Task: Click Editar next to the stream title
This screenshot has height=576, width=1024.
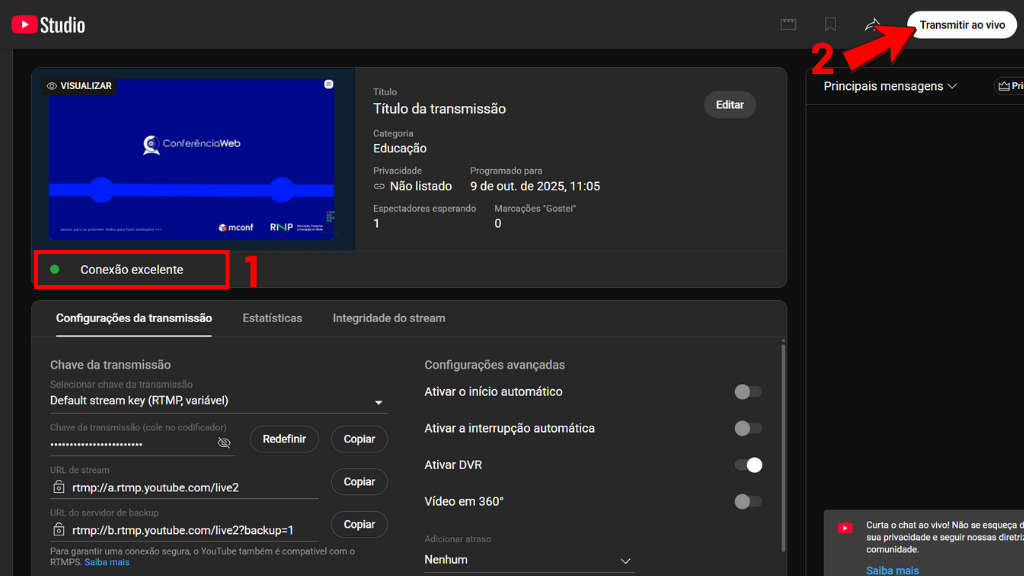Action: 730,105
